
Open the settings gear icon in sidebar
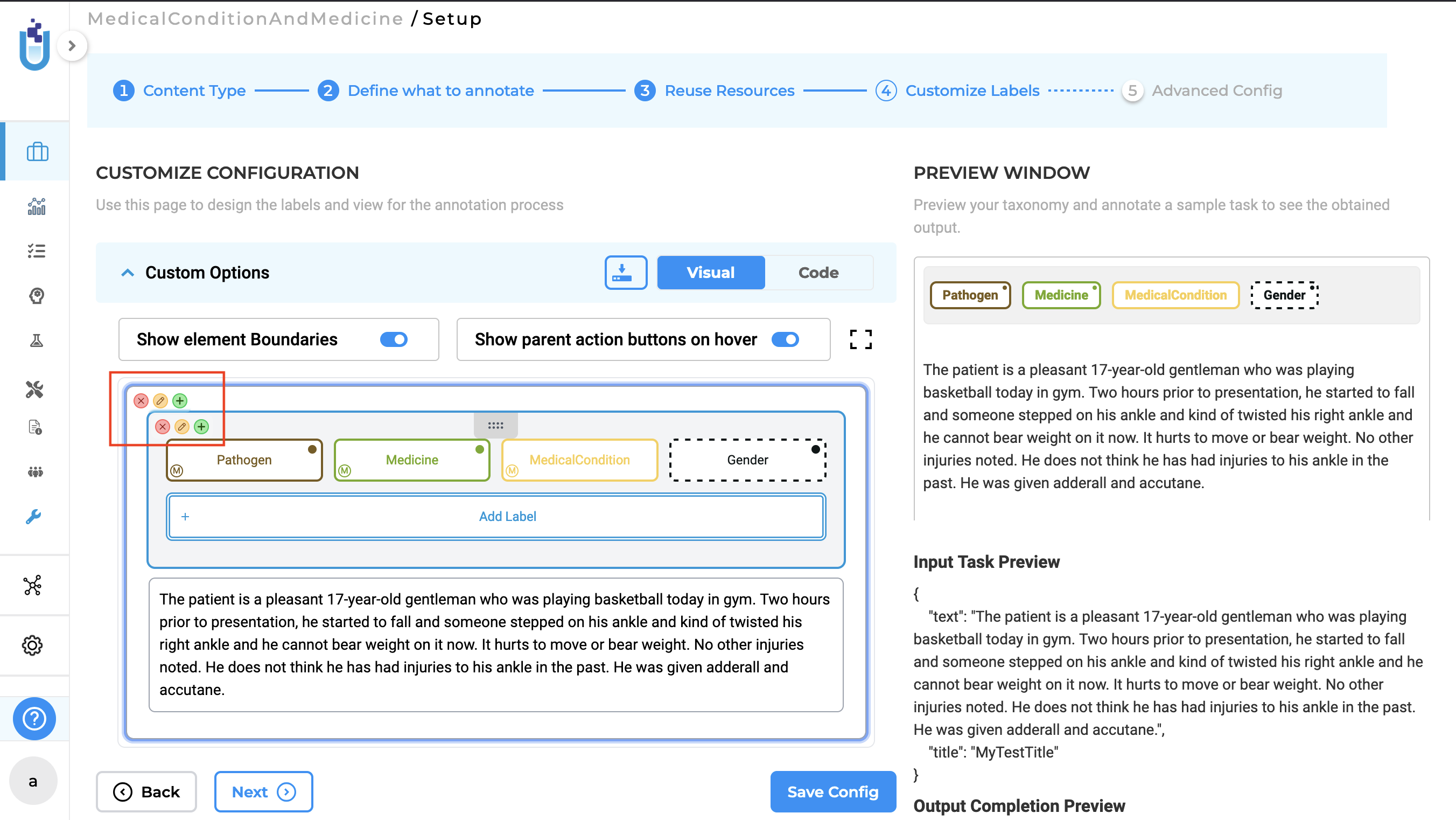32,645
